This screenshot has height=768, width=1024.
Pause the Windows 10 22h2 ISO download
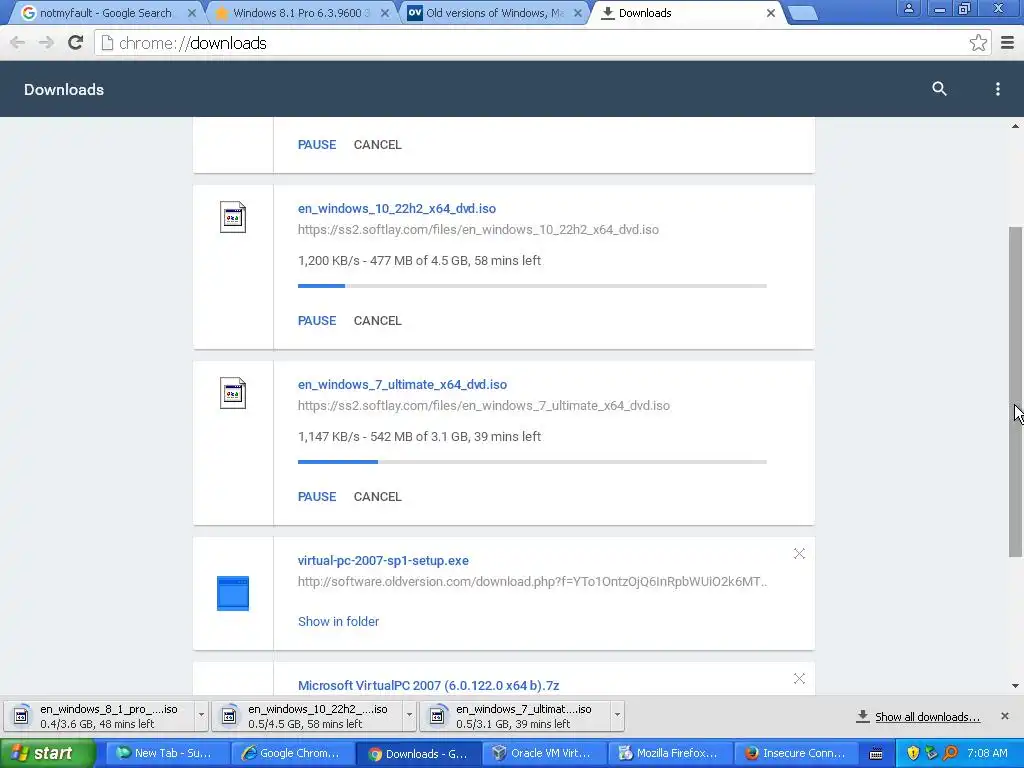(317, 321)
